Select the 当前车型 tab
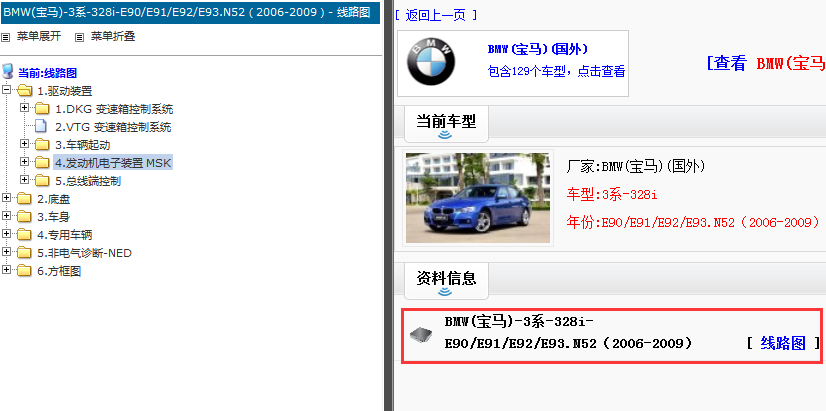Image resolution: width=826 pixels, height=411 pixels. 446,123
